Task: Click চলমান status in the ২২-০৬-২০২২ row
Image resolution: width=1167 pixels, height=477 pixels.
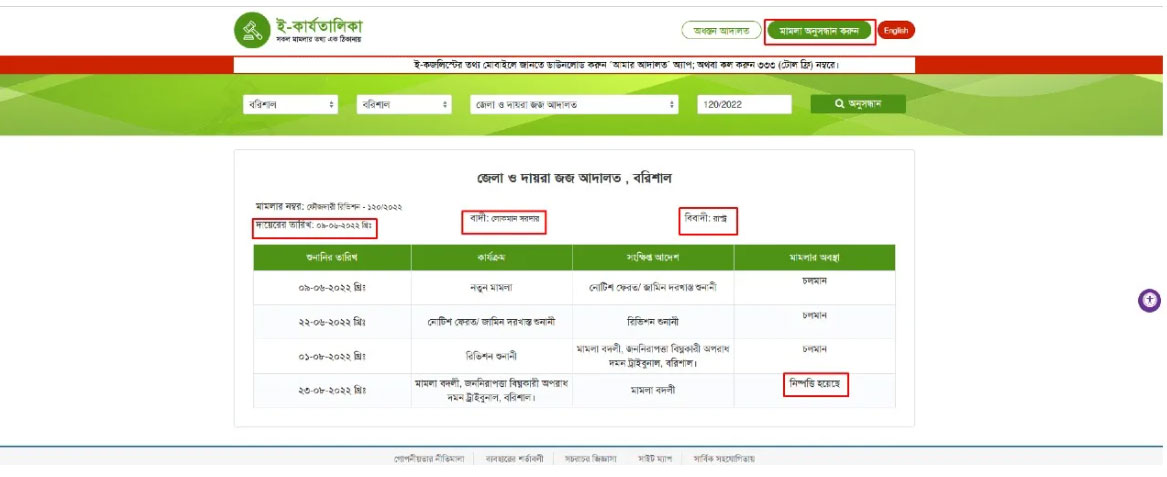Action: tap(815, 315)
